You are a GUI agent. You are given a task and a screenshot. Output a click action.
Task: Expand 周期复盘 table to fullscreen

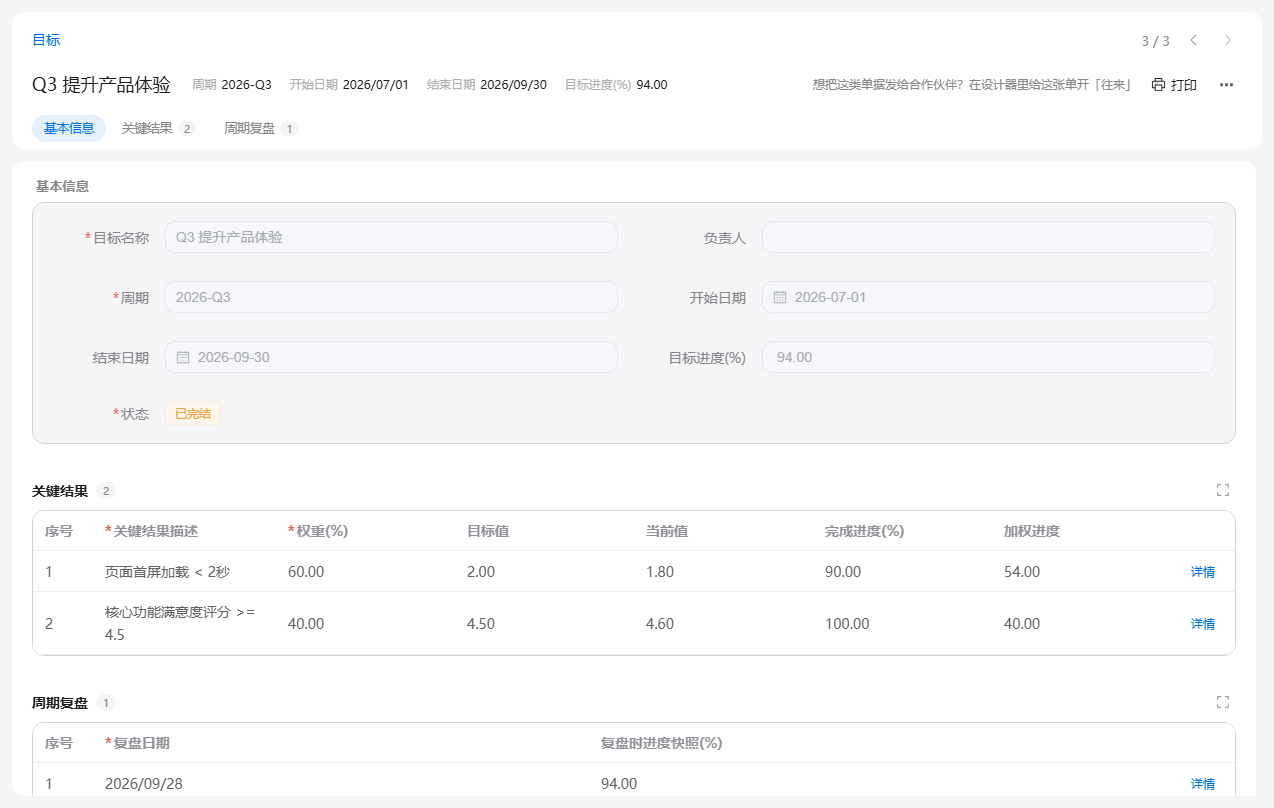click(x=1222, y=702)
